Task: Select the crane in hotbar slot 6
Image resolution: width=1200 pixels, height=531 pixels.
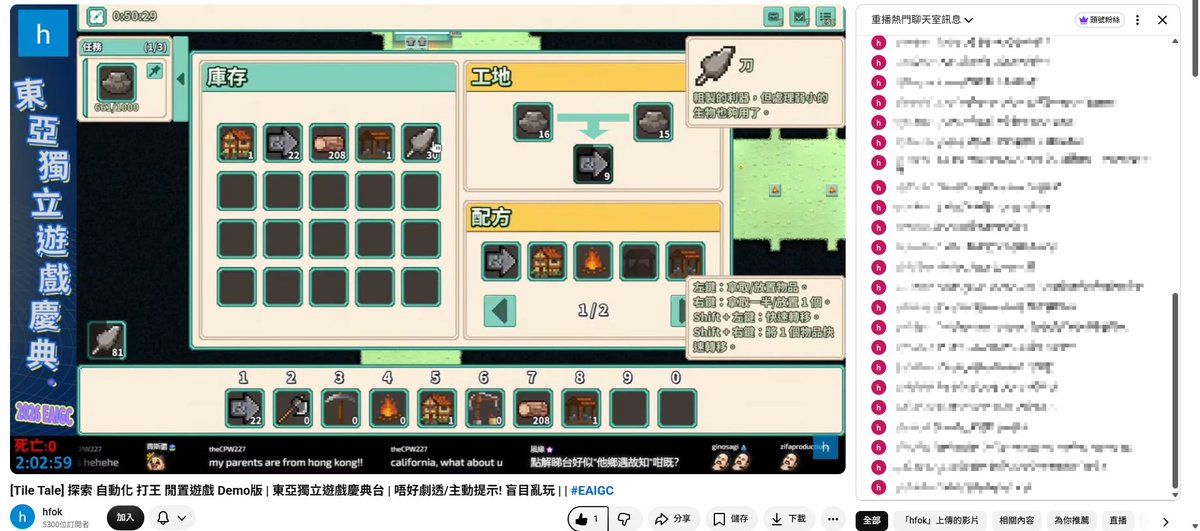Action: [484, 408]
